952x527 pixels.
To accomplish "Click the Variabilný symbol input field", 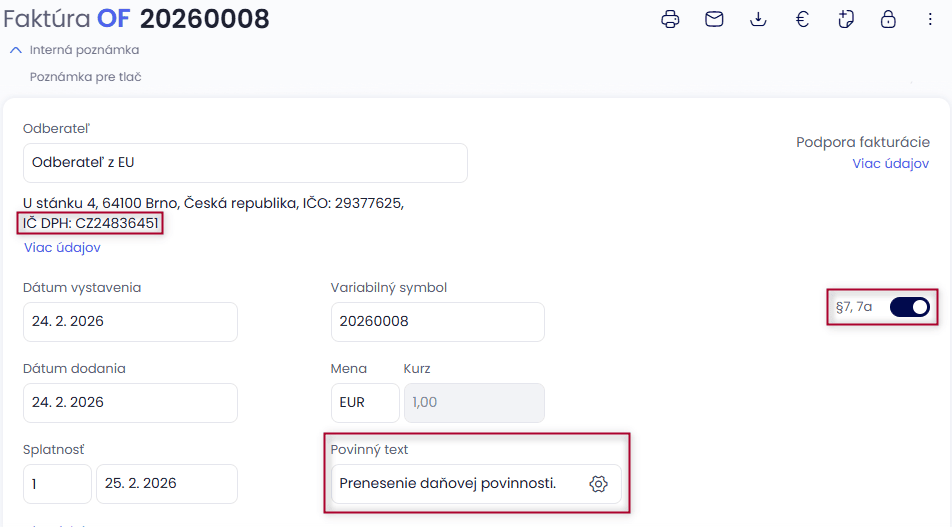I will [x=437, y=322].
